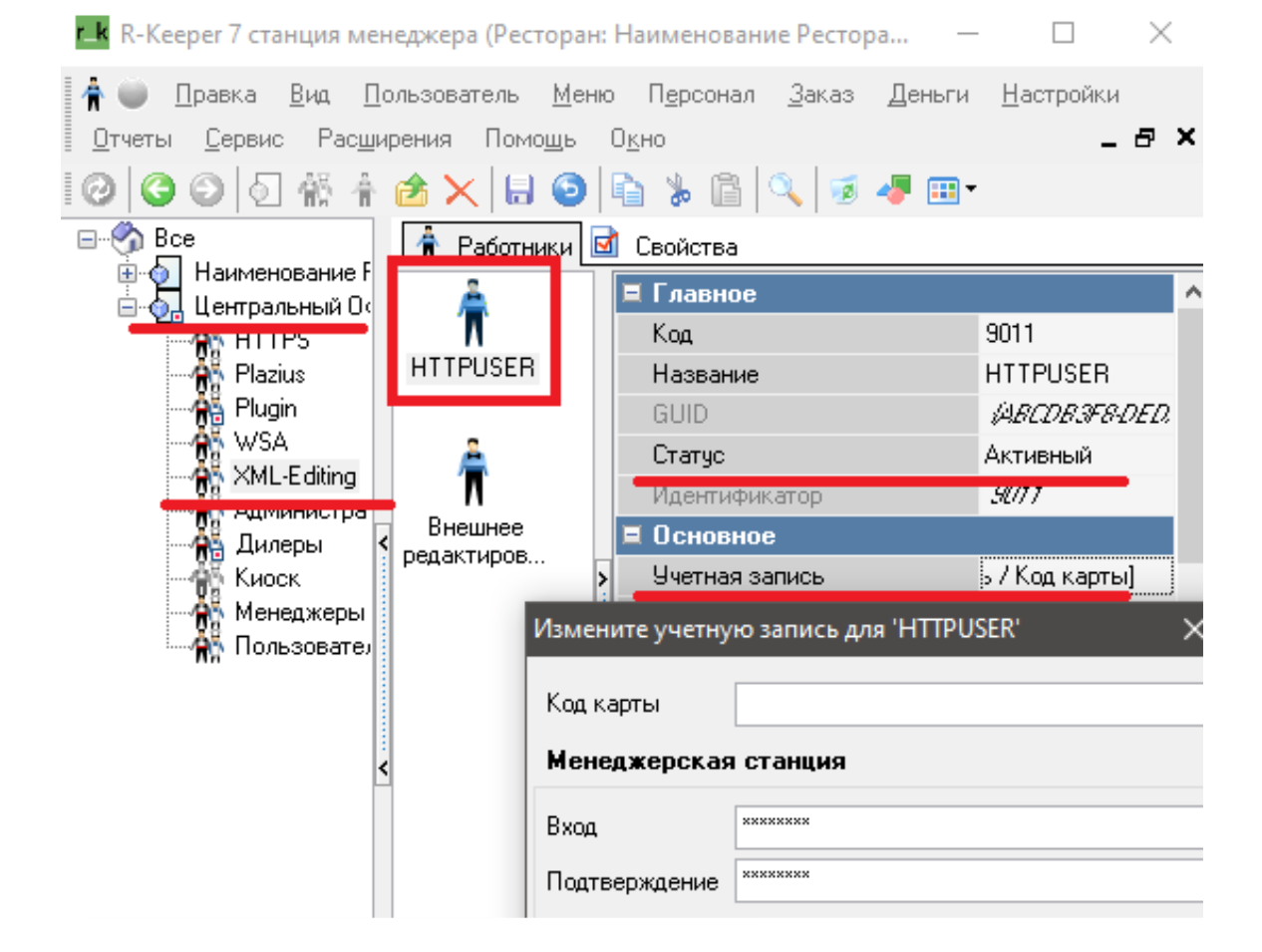Screen dimensions: 1262x952
Task: Click the group of workers toolbar icon
Action: [x=315, y=188]
